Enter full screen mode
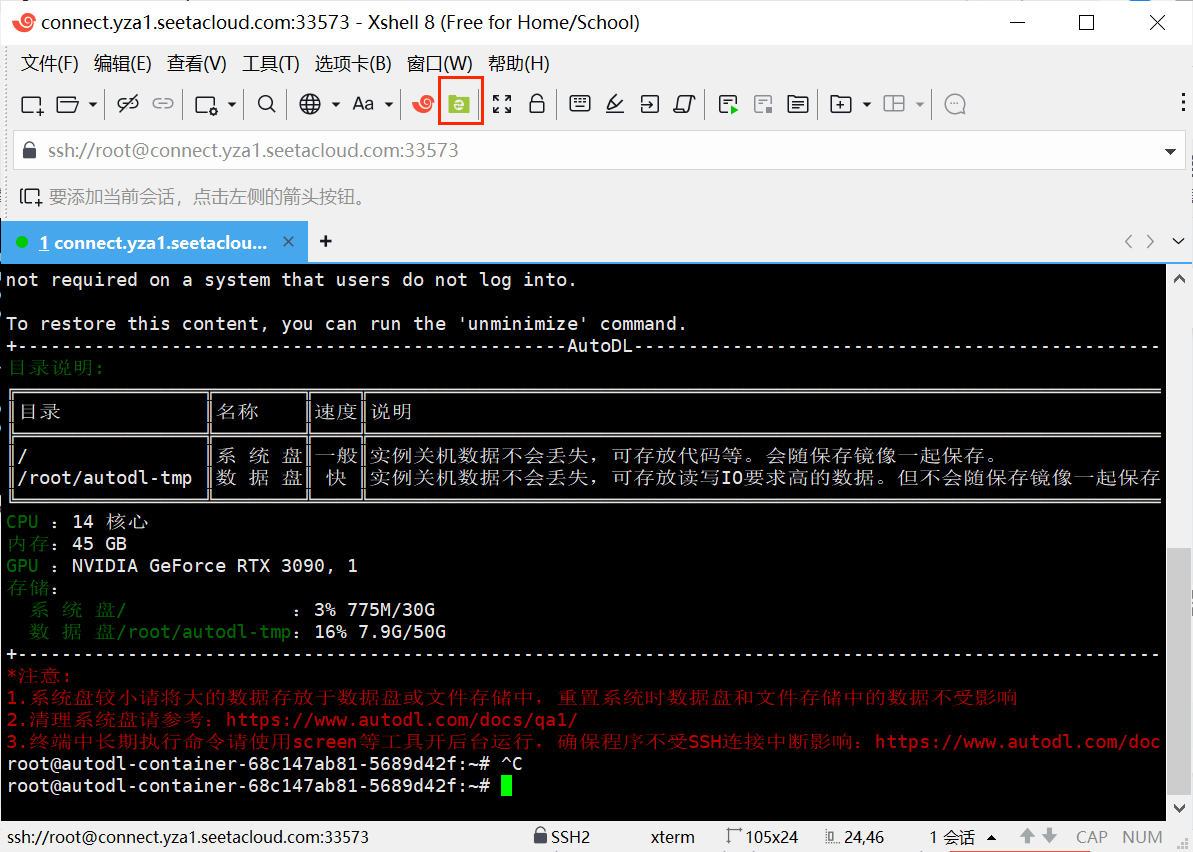 point(503,103)
